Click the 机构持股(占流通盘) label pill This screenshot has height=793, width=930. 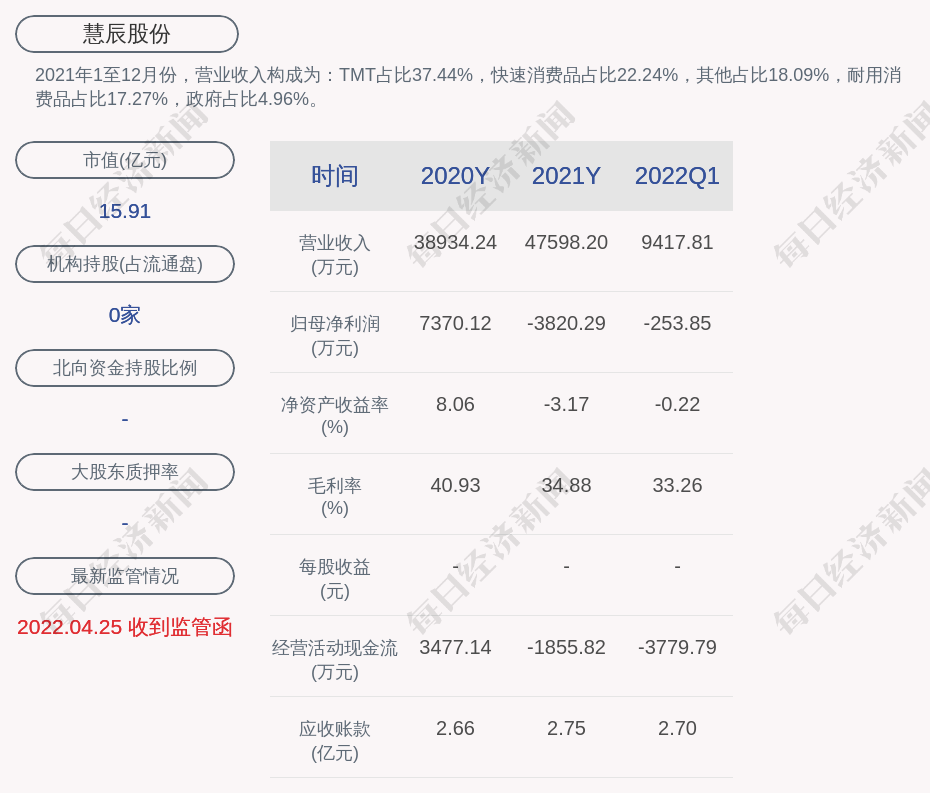125,264
